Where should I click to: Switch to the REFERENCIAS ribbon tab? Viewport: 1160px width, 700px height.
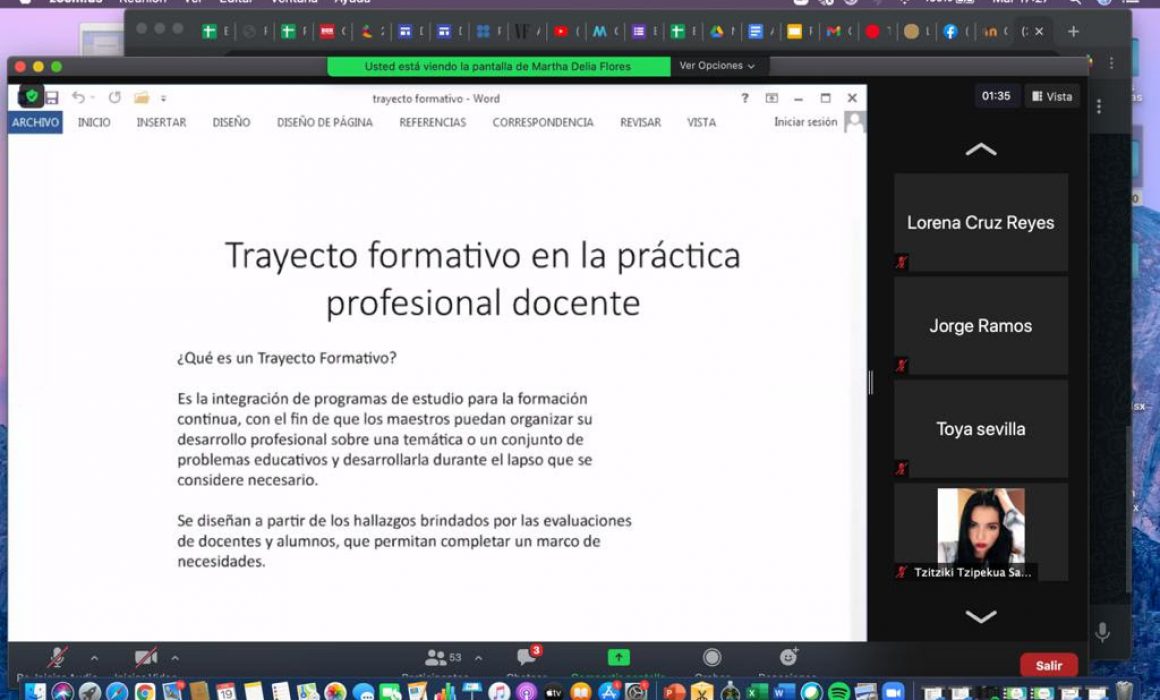click(x=433, y=123)
